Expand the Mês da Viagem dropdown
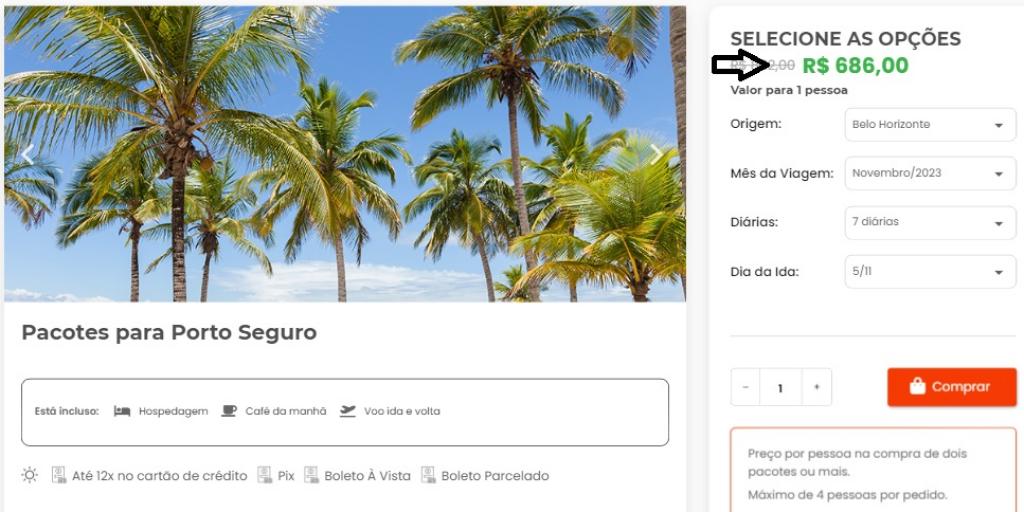This screenshot has height=512, width=1024. (930, 174)
